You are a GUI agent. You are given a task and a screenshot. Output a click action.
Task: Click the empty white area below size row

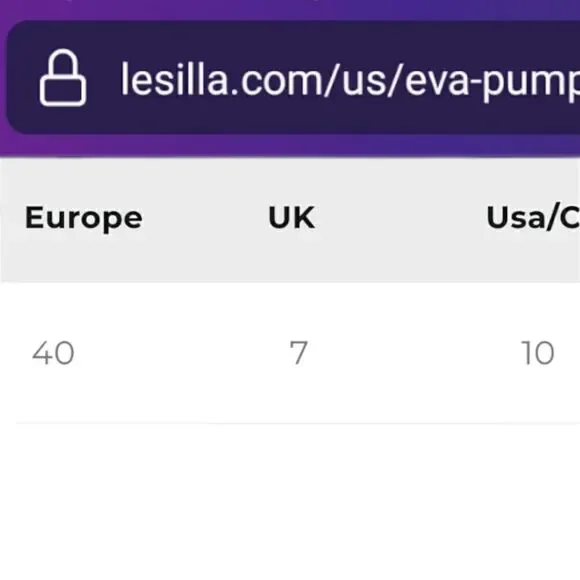[290, 502]
